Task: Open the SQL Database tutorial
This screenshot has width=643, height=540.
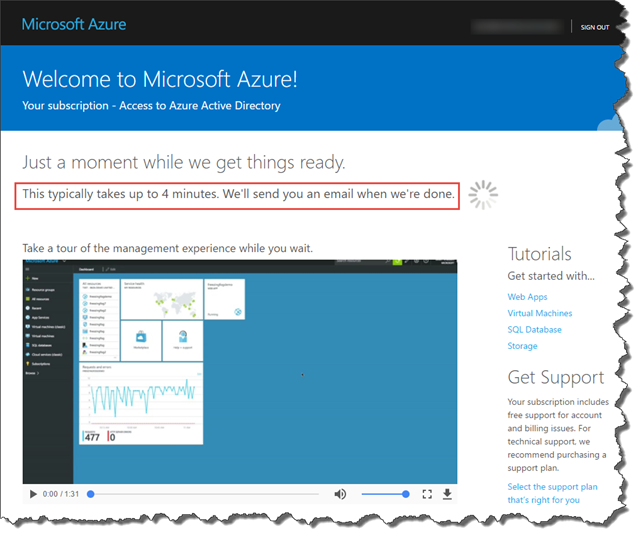Action: click(x=534, y=330)
